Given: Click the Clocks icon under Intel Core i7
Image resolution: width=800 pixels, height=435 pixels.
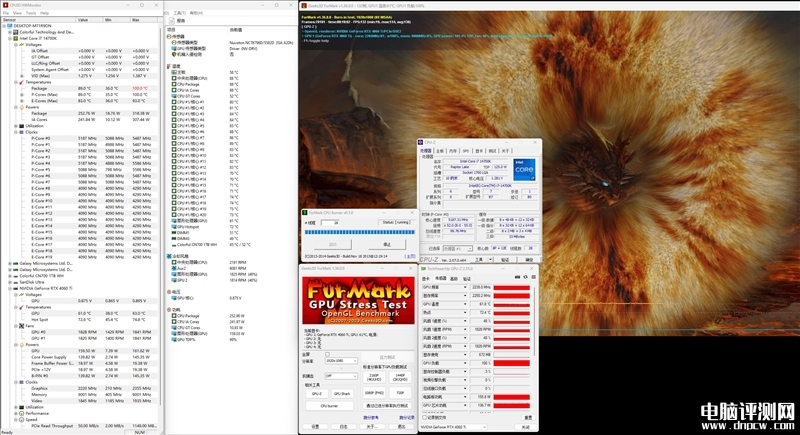Looking at the screenshot, I should point(22,132).
